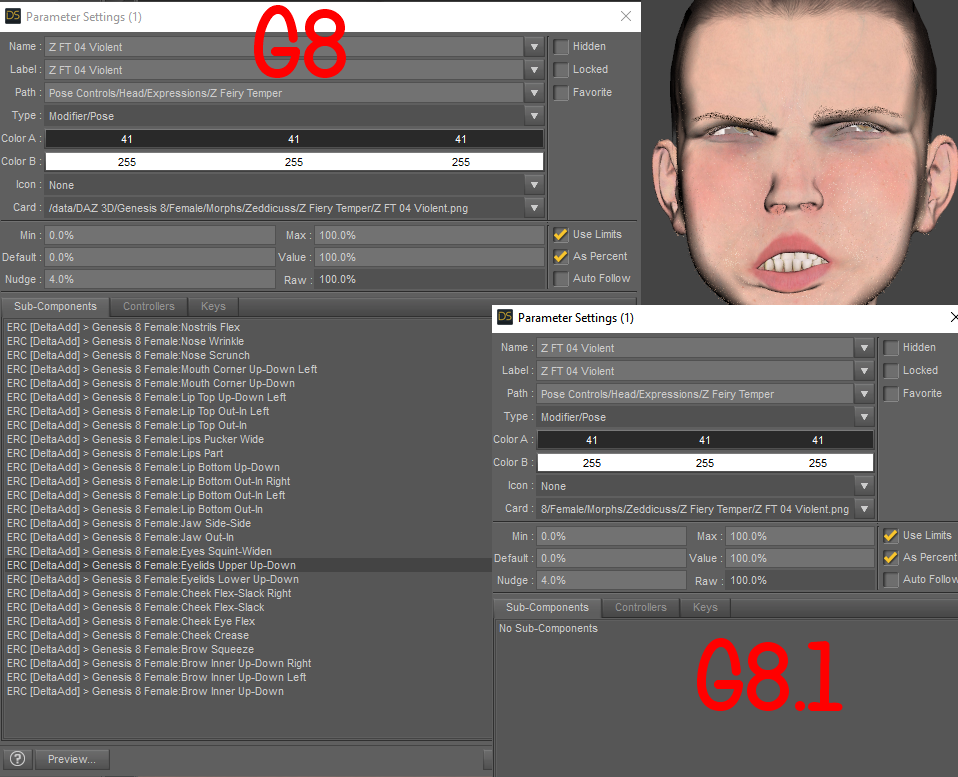Click Color A swatch in G8.1 window
958x777 pixels.
pos(705,440)
